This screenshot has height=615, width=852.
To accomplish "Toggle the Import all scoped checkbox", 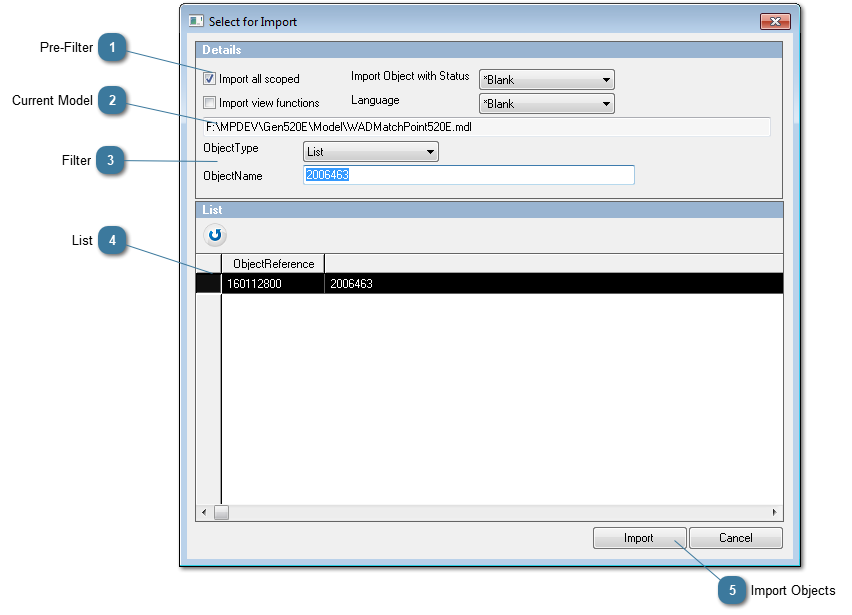I will (210, 79).
